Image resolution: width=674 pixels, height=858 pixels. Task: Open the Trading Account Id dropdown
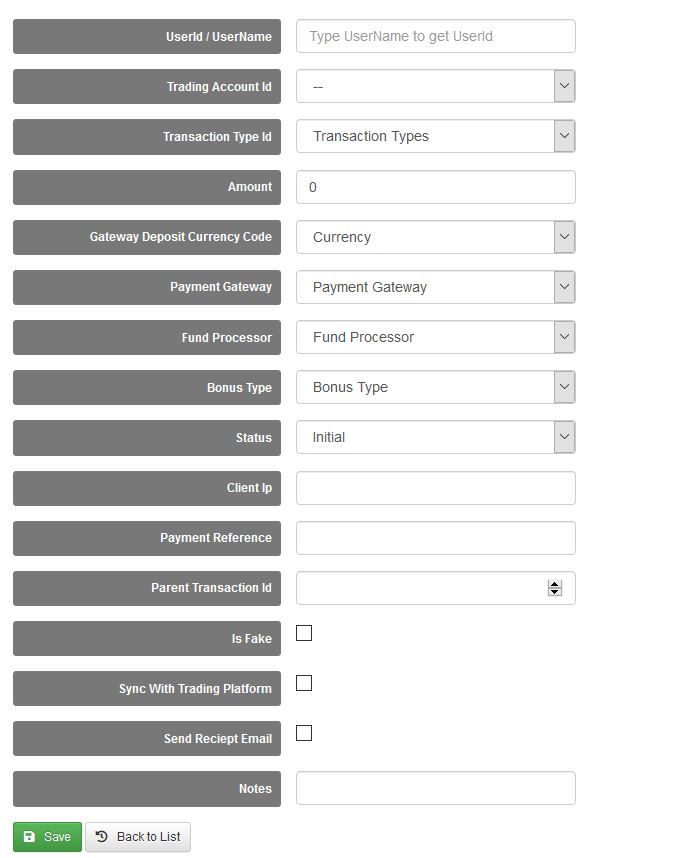pyautogui.click(x=435, y=87)
